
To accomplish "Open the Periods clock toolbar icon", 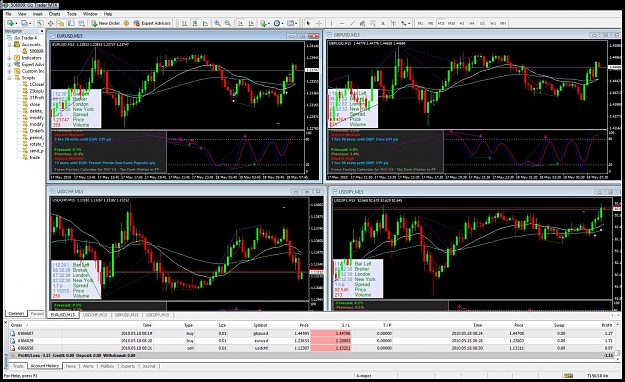I will [277, 24].
